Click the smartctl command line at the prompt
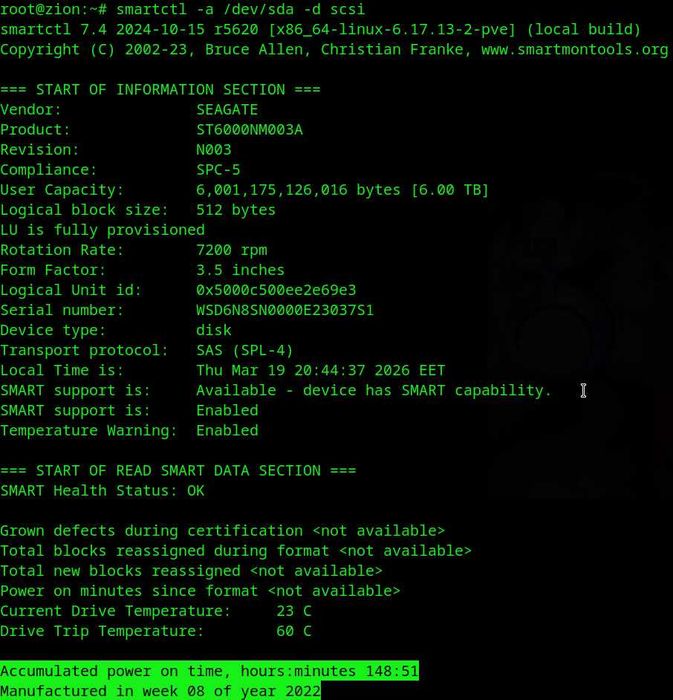Screen dimensions: 673x700 tap(182, 9)
